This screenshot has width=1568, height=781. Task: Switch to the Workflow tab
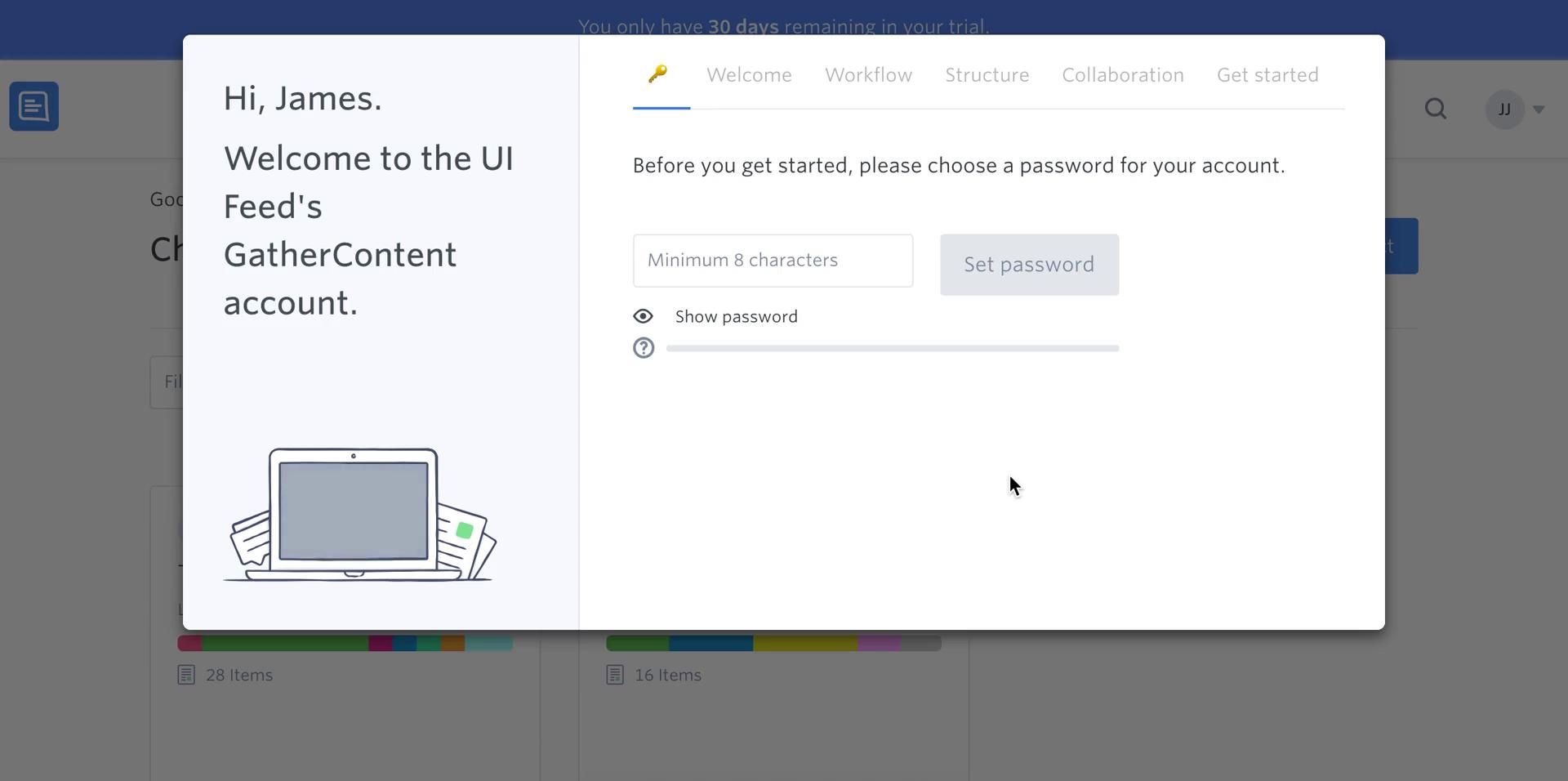click(868, 74)
